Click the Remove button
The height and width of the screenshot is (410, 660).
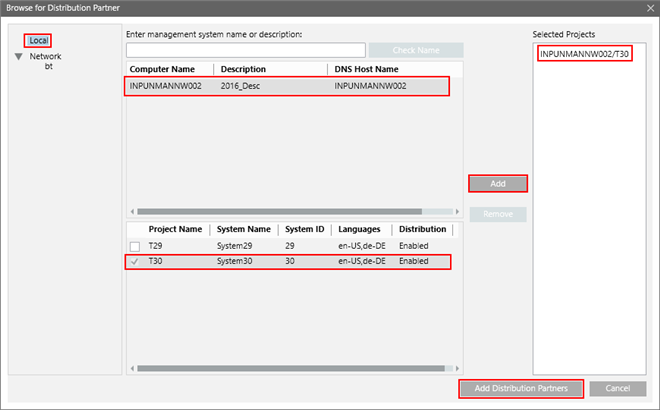tap(497, 214)
